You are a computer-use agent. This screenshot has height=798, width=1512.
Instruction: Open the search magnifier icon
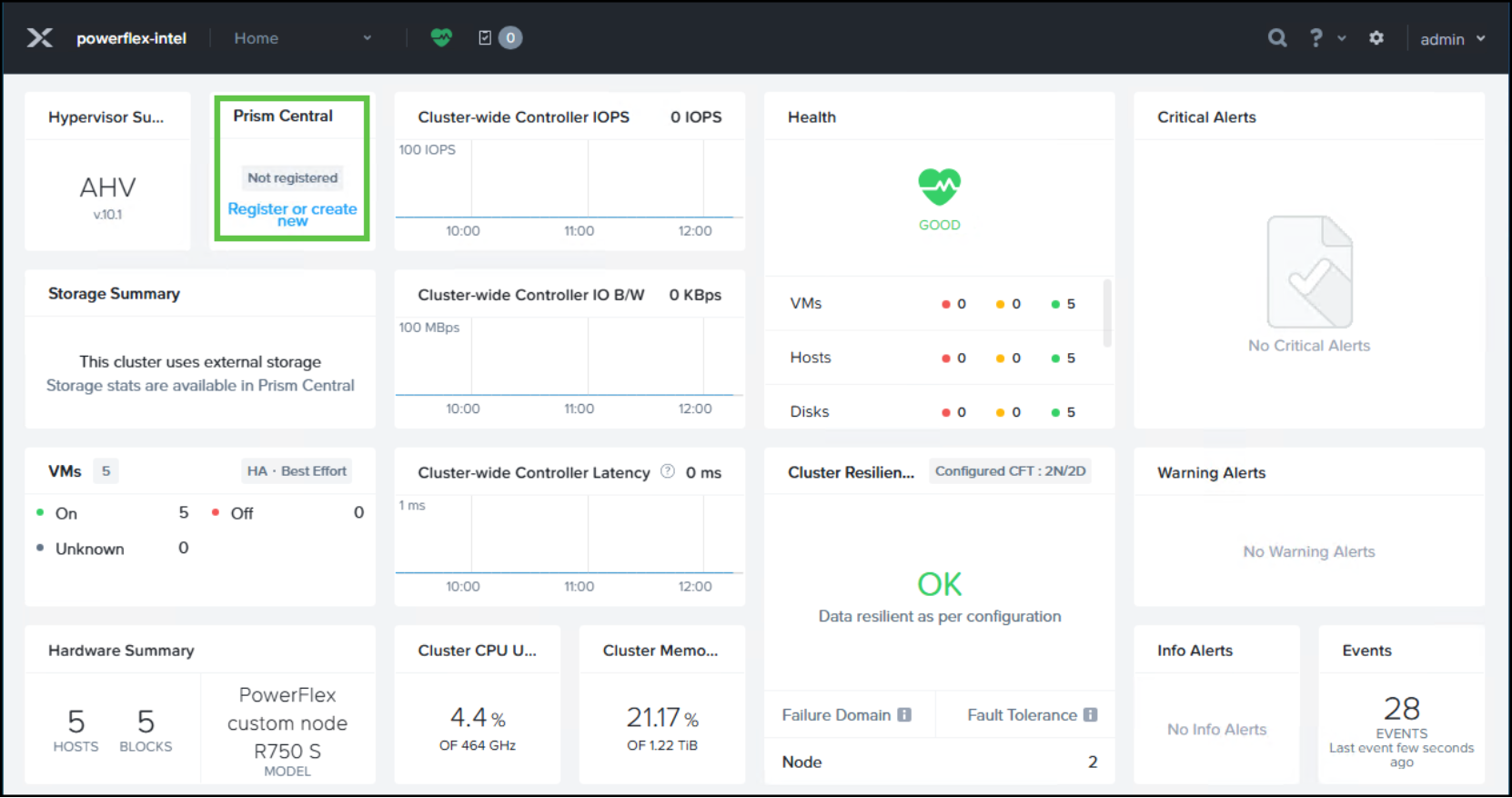pos(1277,37)
